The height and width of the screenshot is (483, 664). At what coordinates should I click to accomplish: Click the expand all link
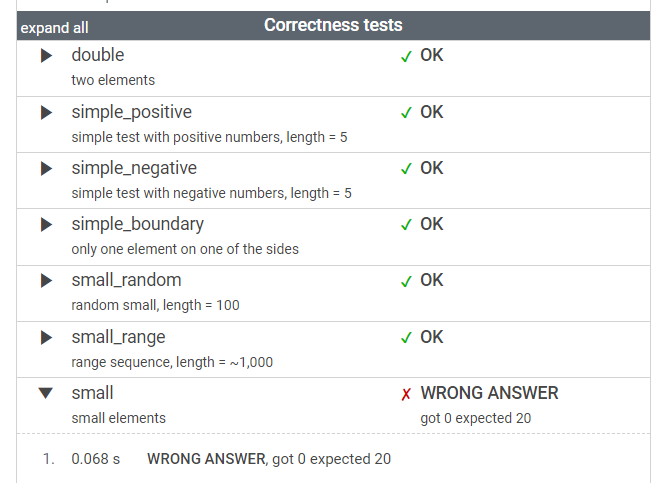pos(54,28)
